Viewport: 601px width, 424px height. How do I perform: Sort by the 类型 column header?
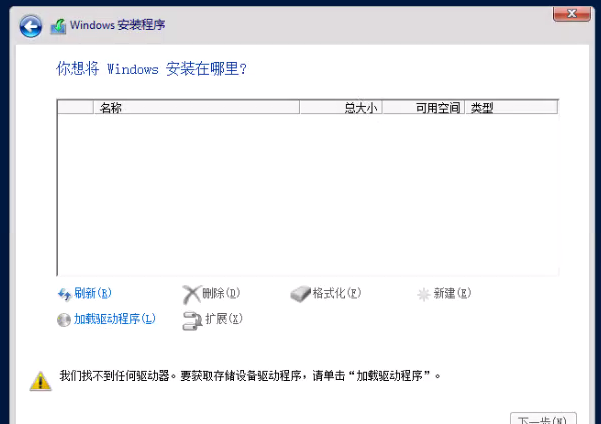click(511, 107)
